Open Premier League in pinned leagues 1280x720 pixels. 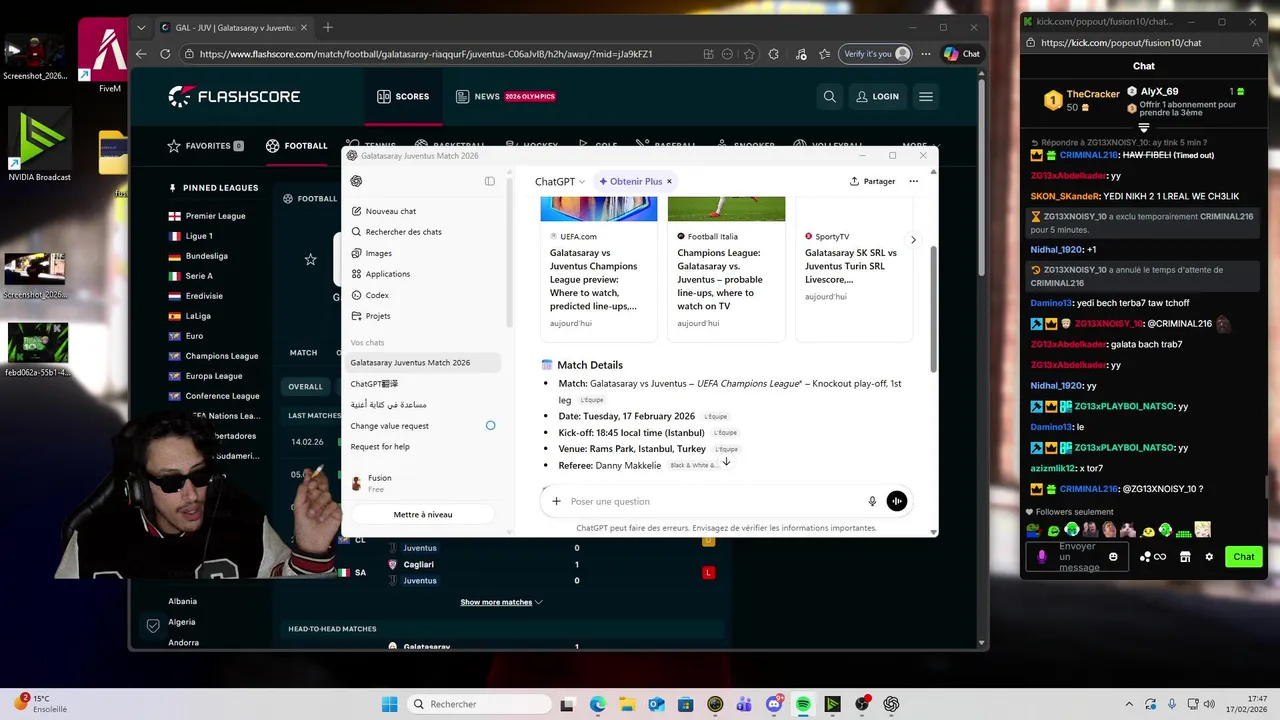pyautogui.click(x=215, y=216)
